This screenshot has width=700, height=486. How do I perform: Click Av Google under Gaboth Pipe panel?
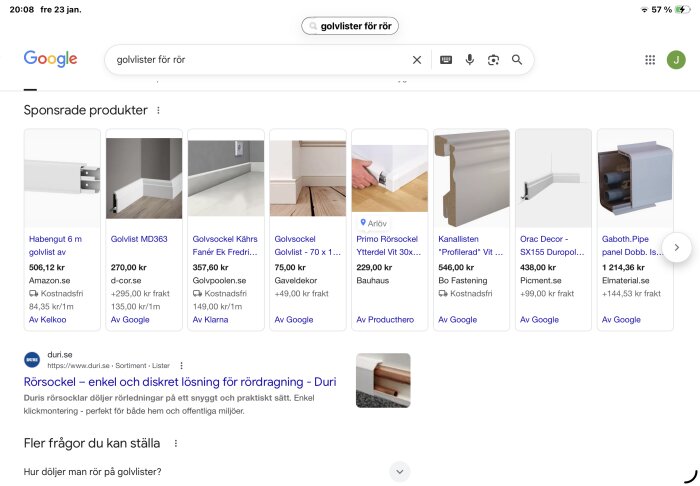(621, 320)
